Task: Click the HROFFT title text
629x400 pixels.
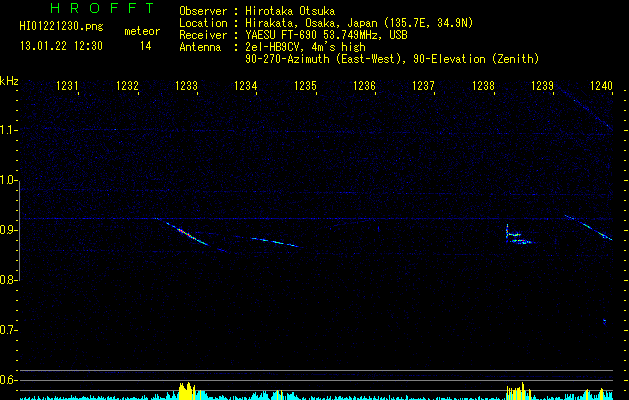Action: click(102, 8)
